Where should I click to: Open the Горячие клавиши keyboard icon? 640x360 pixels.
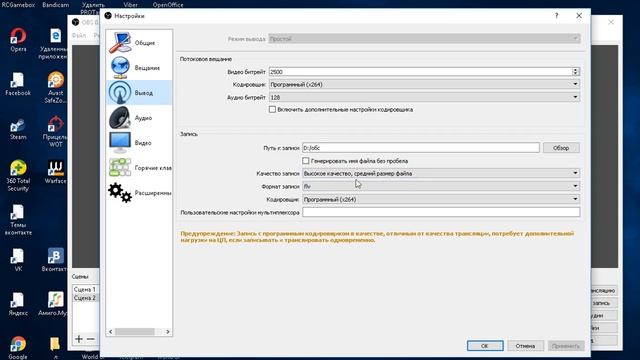pyautogui.click(x=120, y=167)
